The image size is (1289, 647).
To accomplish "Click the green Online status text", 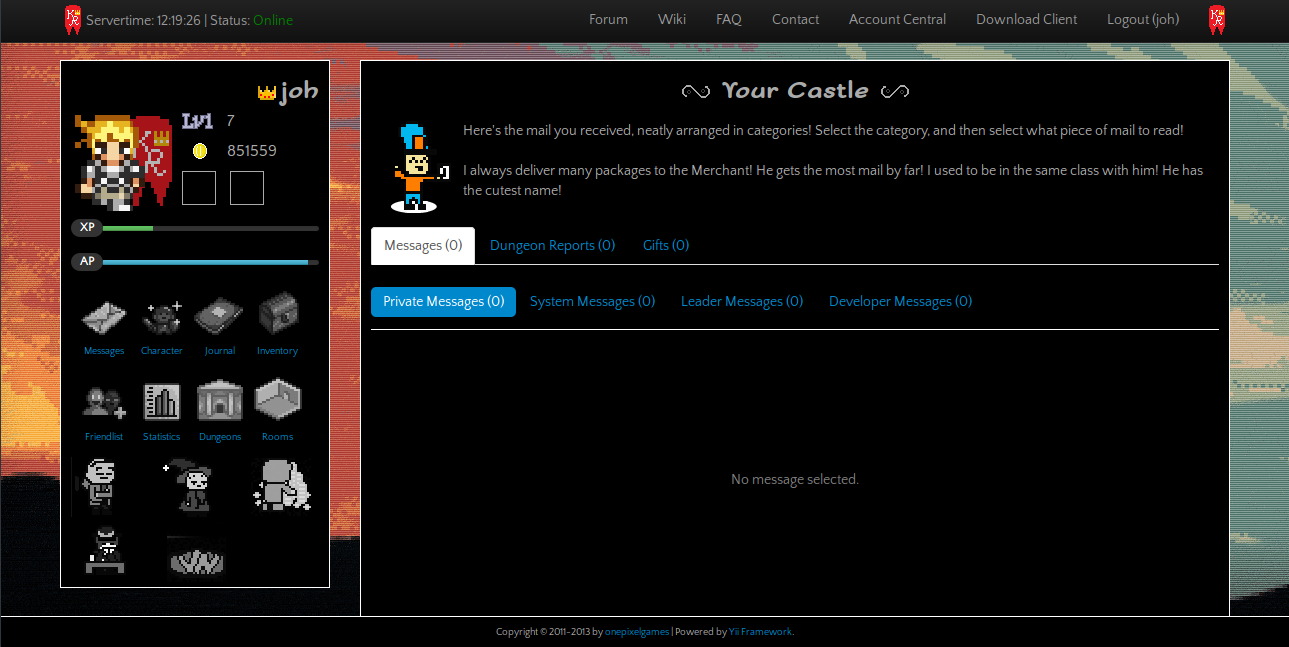I will pyautogui.click(x=273, y=20).
